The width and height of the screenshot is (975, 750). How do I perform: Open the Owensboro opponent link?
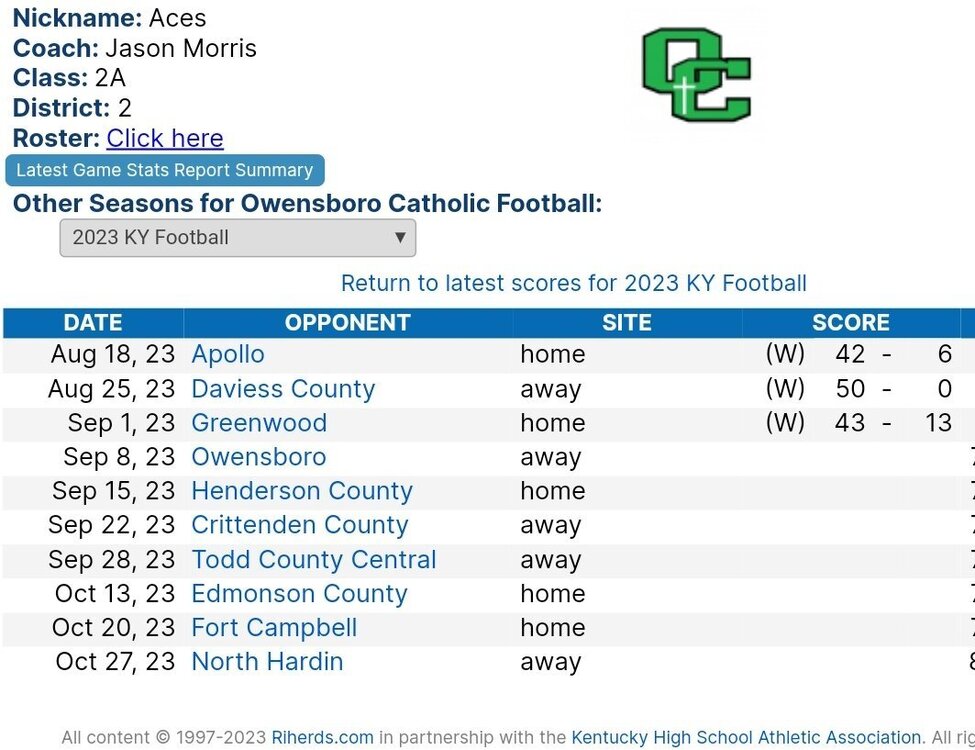pos(259,457)
